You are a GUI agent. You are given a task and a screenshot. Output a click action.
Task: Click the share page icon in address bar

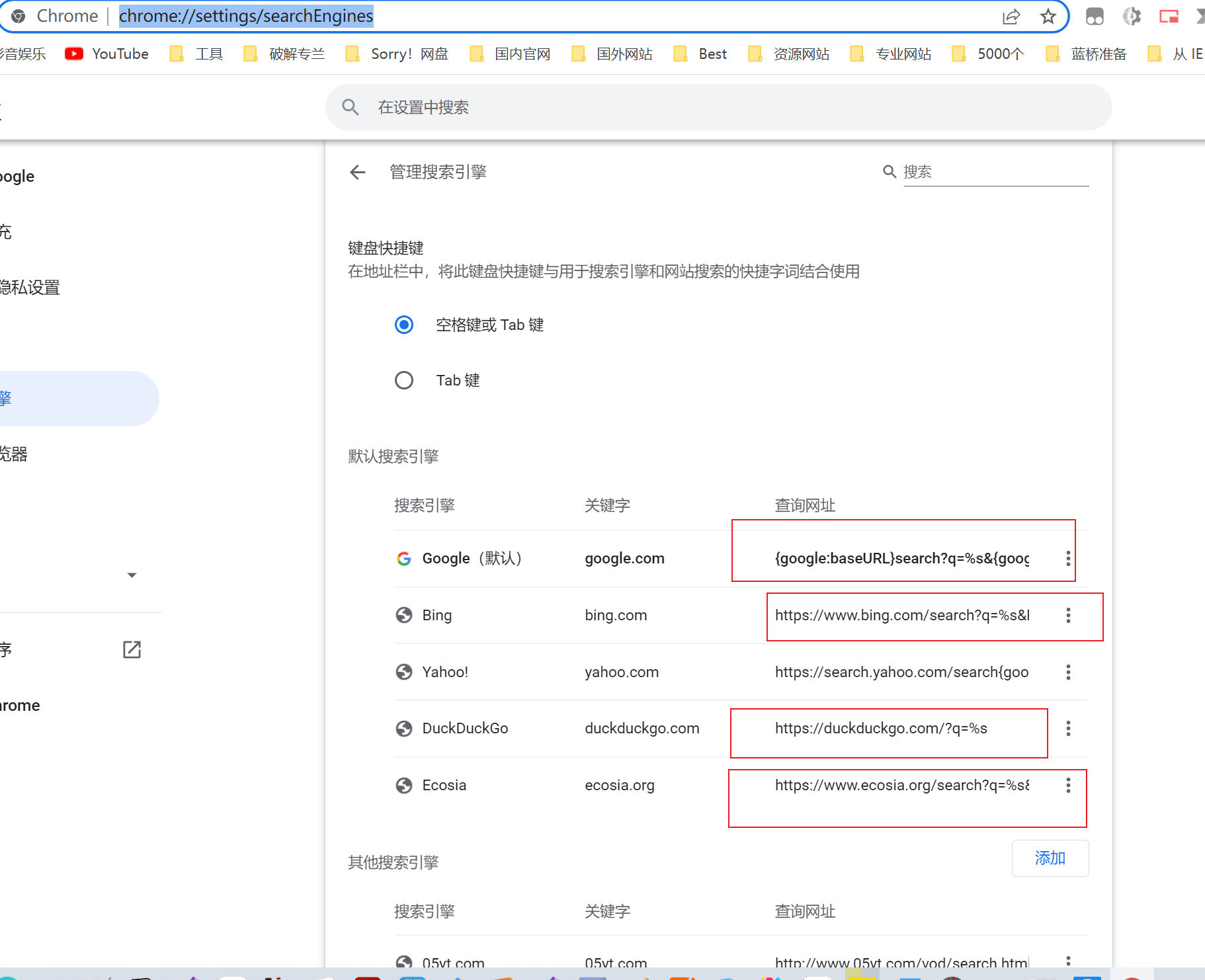pos(1011,17)
